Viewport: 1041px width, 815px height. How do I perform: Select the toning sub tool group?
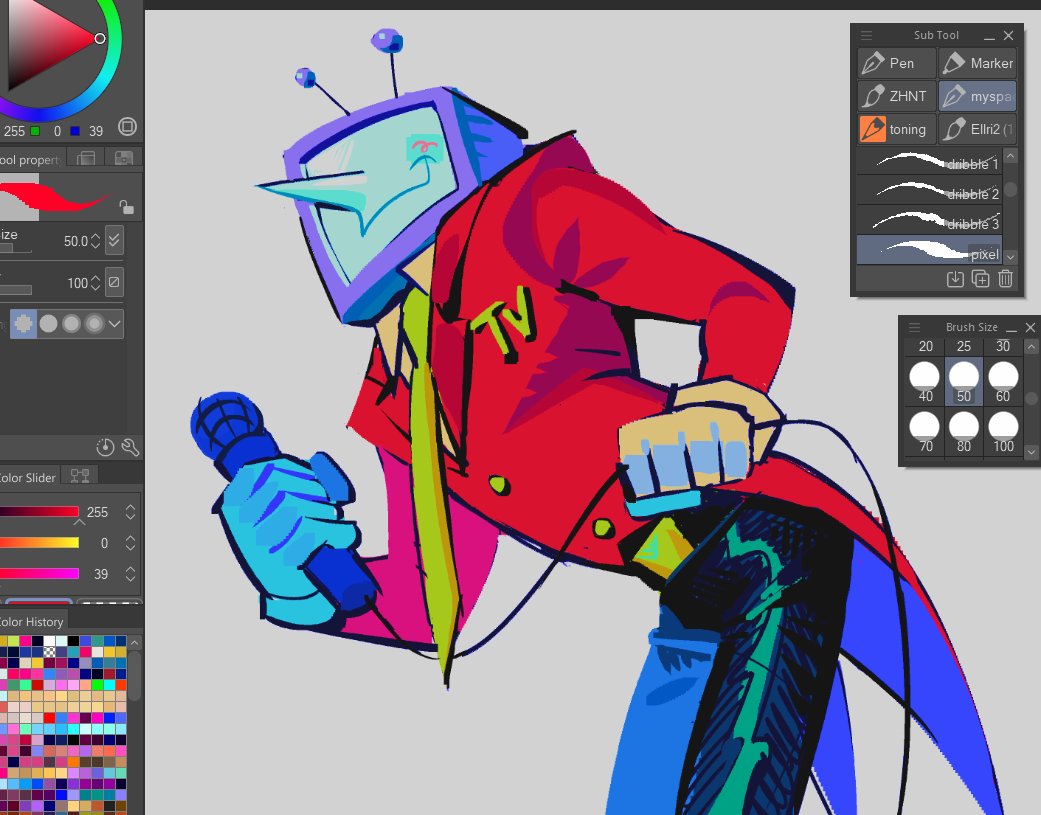point(896,129)
